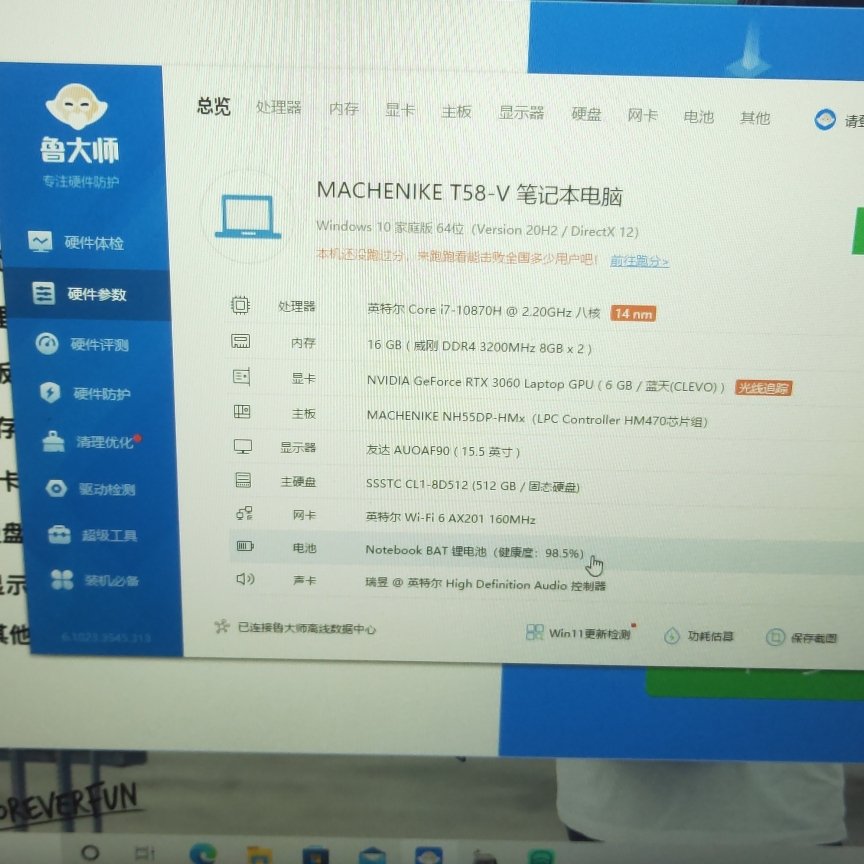Click the network icon in the 网卡 row
The height and width of the screenshot is (864, 864).
(244, 514)
